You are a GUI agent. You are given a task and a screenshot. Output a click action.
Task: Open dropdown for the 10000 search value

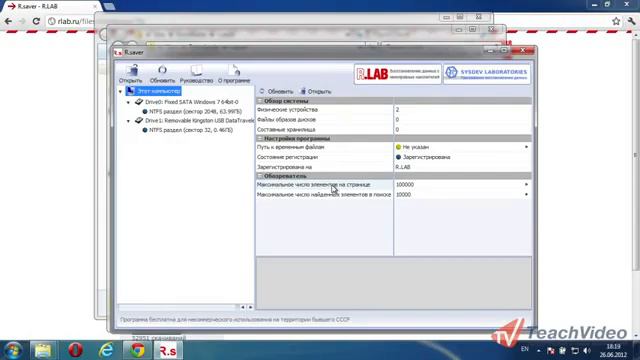526,195
